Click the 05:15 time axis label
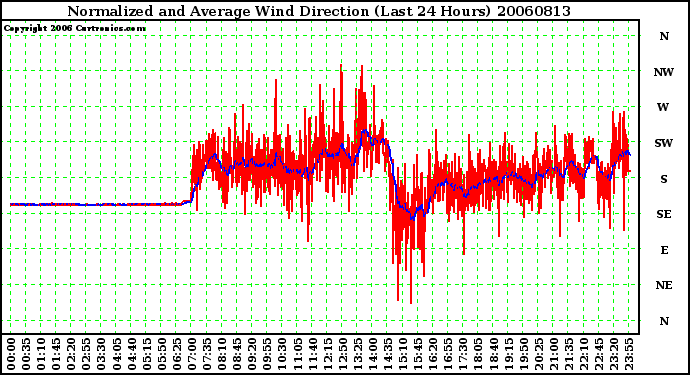Screen dimensions: 690x375 pos(147,354)
